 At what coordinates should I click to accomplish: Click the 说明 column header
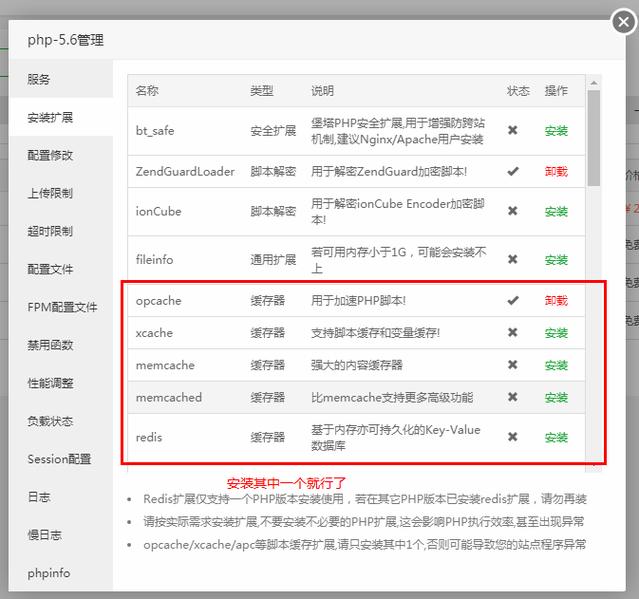coord(322,90)
